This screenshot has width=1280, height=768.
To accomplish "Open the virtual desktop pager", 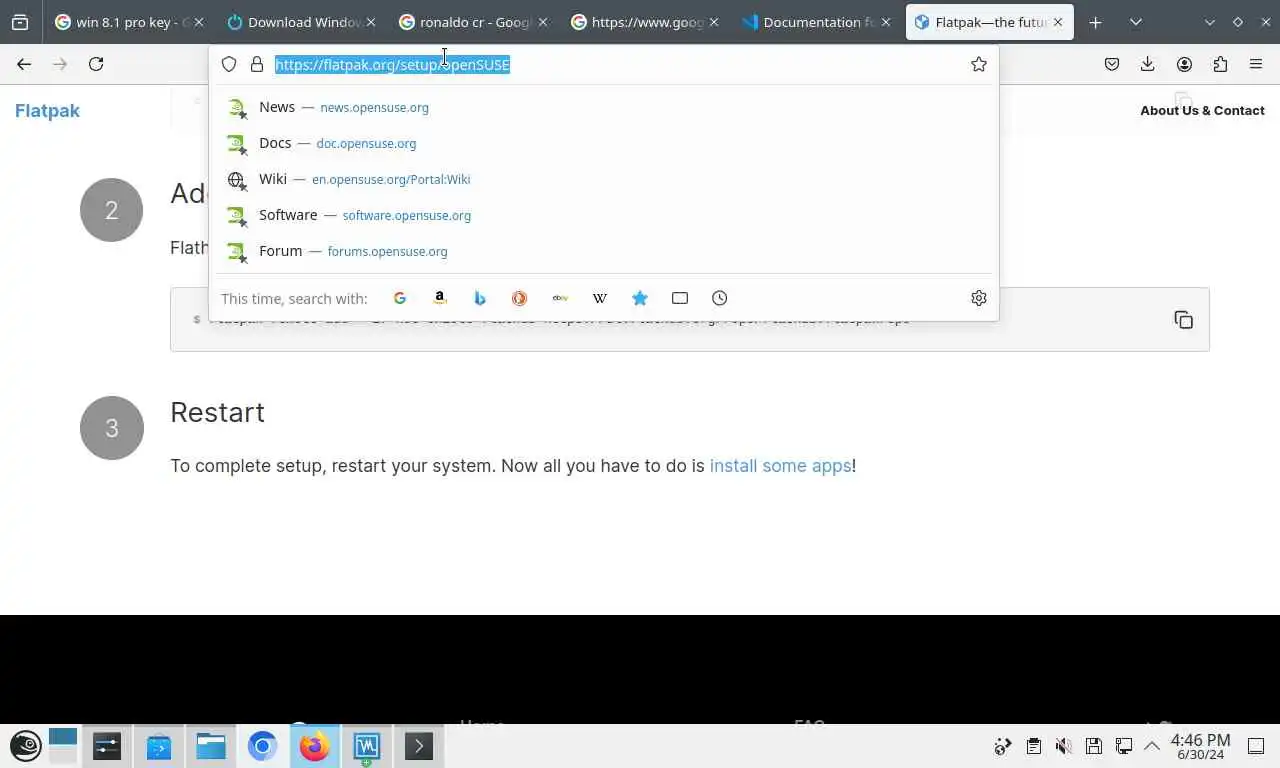I will (x=63, y=746).
